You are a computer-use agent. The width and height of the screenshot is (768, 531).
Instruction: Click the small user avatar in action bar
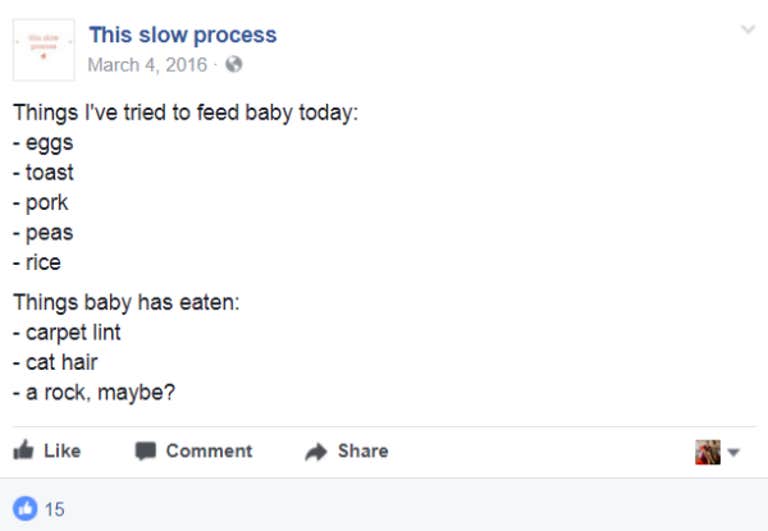click(707, 452)
